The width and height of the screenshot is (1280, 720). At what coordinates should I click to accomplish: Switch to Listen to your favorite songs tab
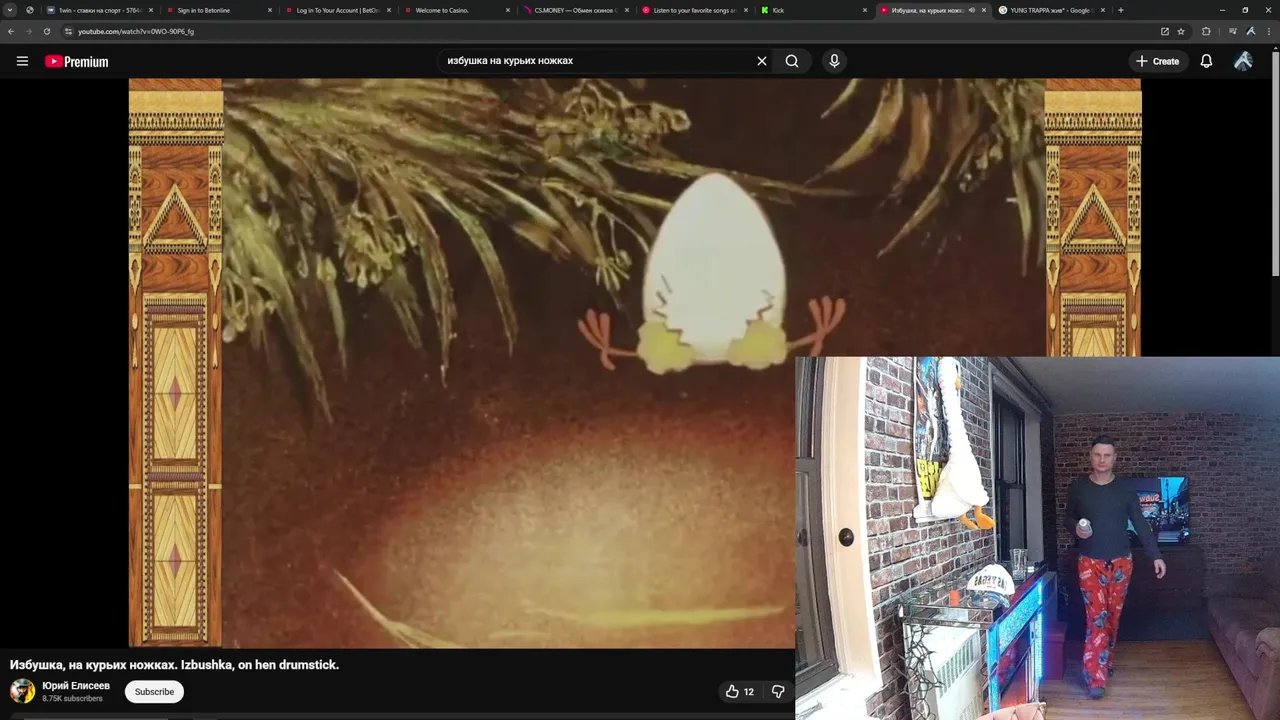(693, 10)
